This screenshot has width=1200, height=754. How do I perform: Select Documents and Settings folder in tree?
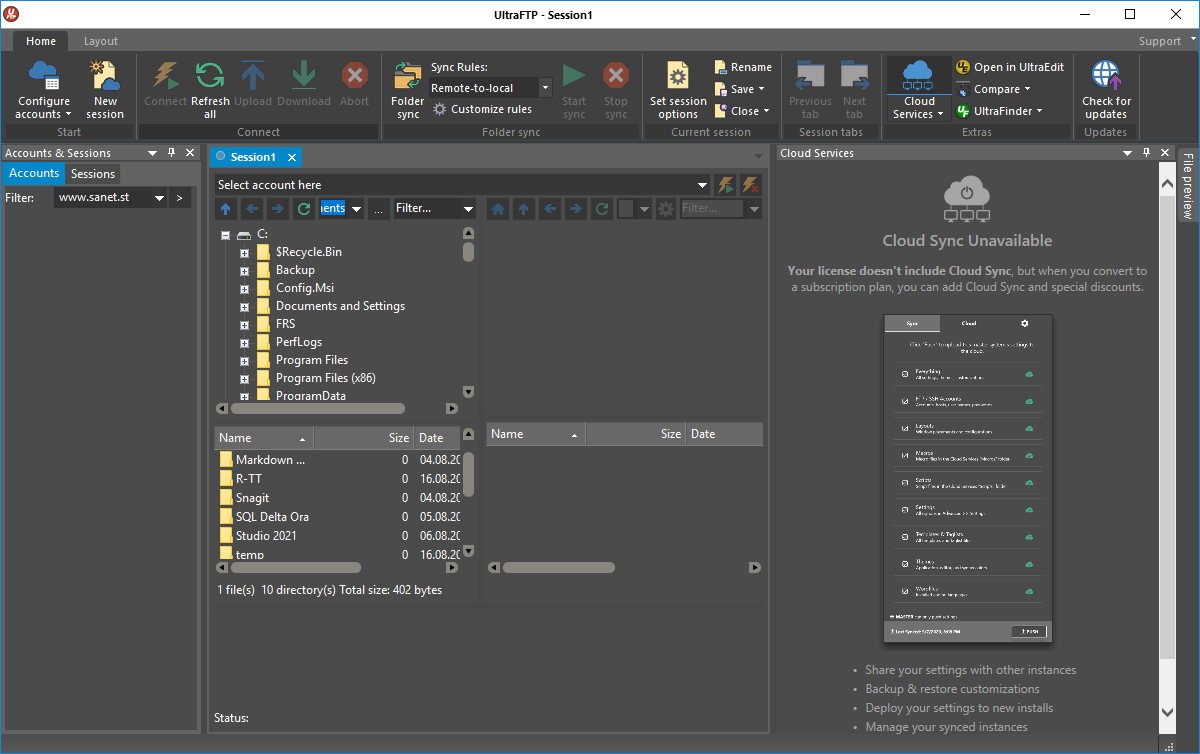point(340,306)
